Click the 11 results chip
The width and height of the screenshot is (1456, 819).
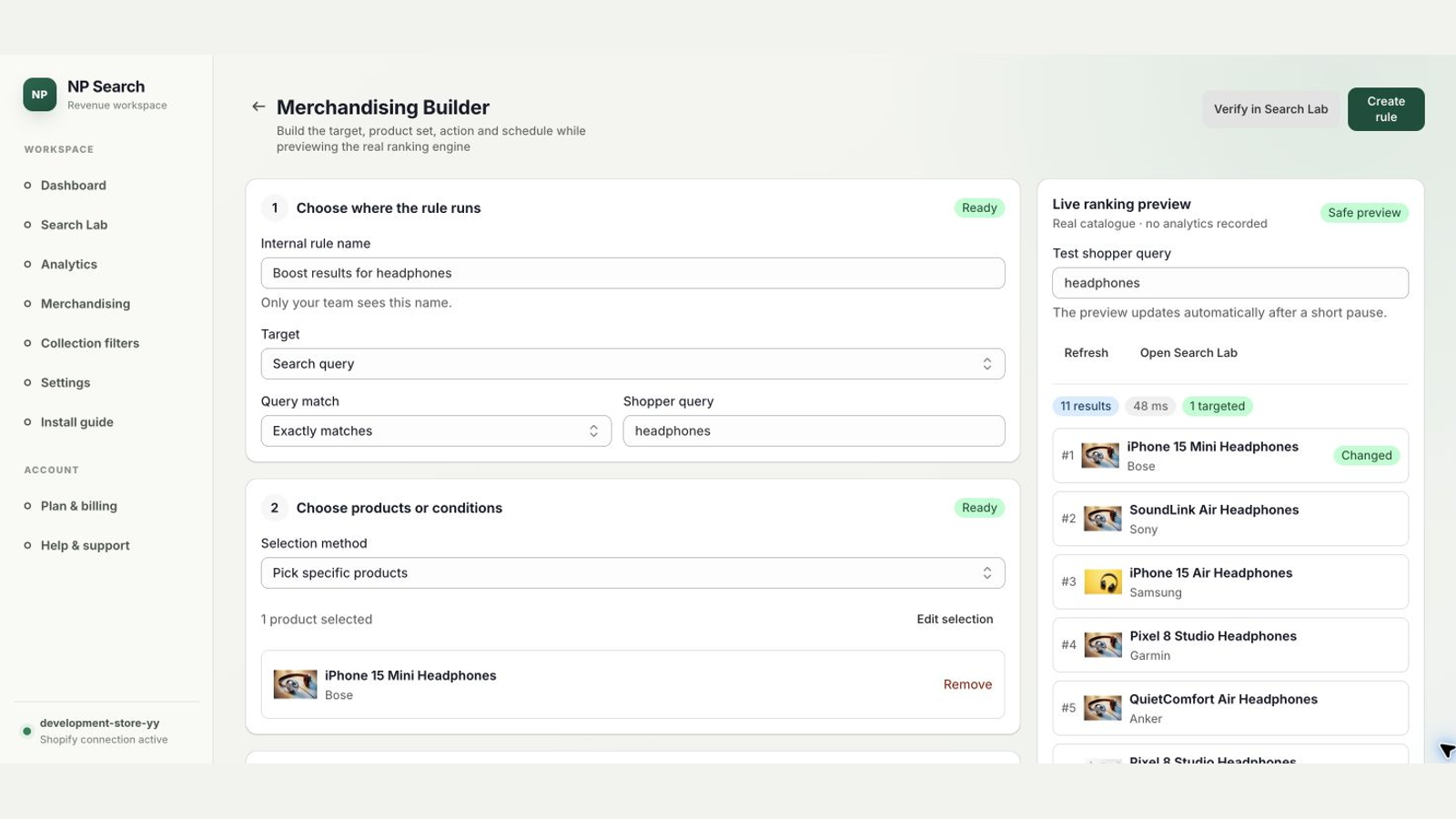(x=1086, y=407)
